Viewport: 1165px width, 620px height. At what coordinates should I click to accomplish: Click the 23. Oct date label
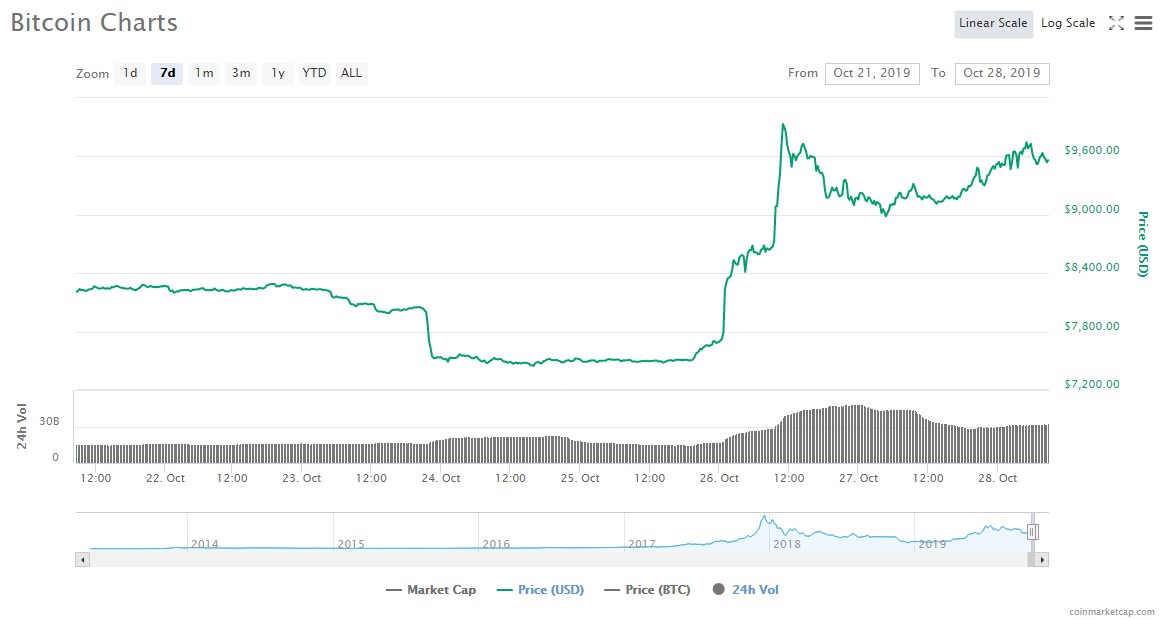coord(302,478)
